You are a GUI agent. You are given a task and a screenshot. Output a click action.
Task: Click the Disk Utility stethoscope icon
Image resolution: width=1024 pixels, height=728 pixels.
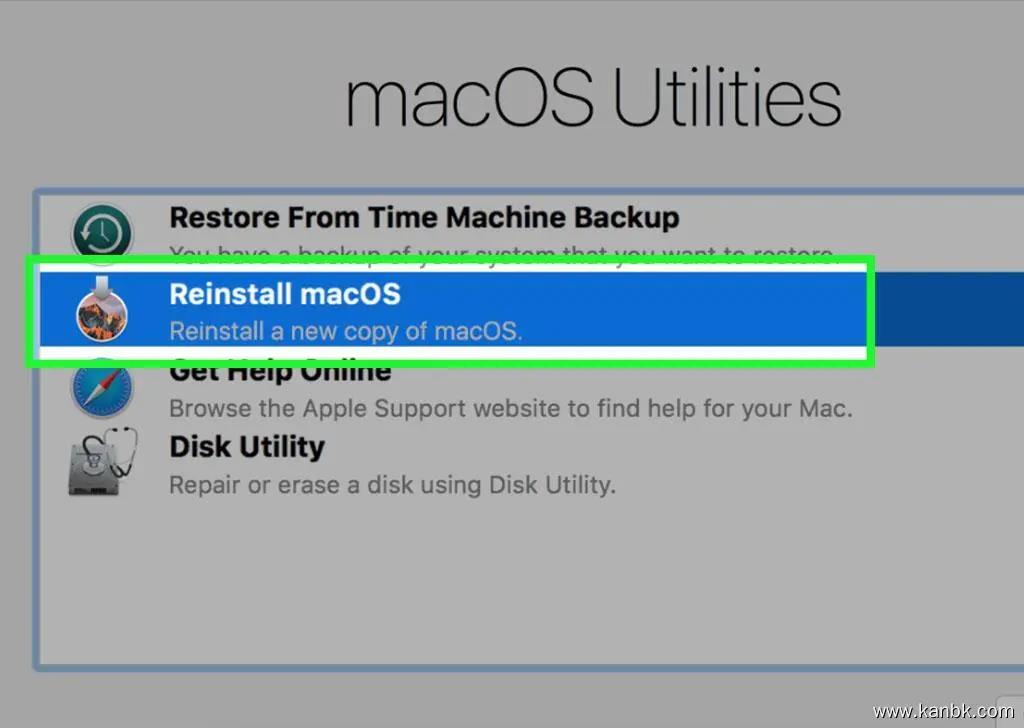click(x=101, y=463)
